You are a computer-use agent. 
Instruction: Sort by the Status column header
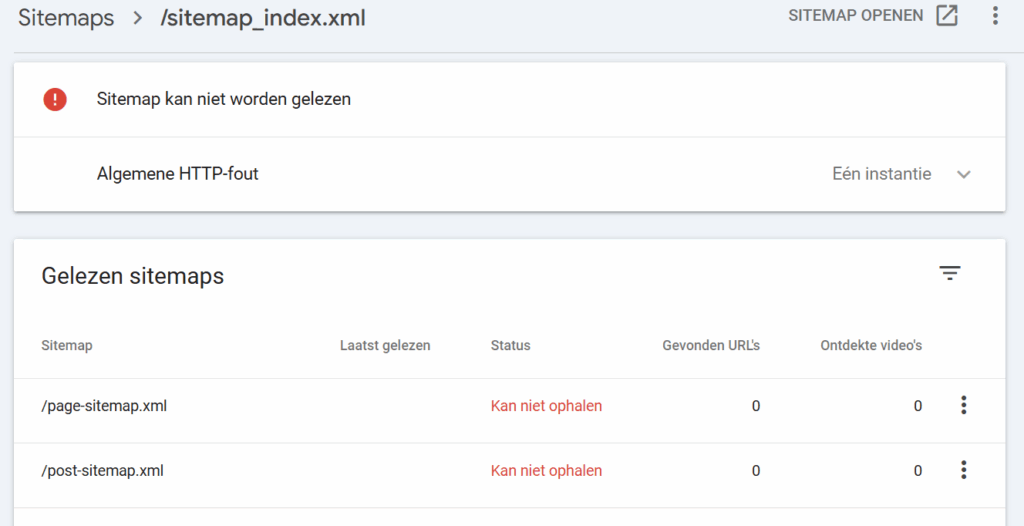510,345
